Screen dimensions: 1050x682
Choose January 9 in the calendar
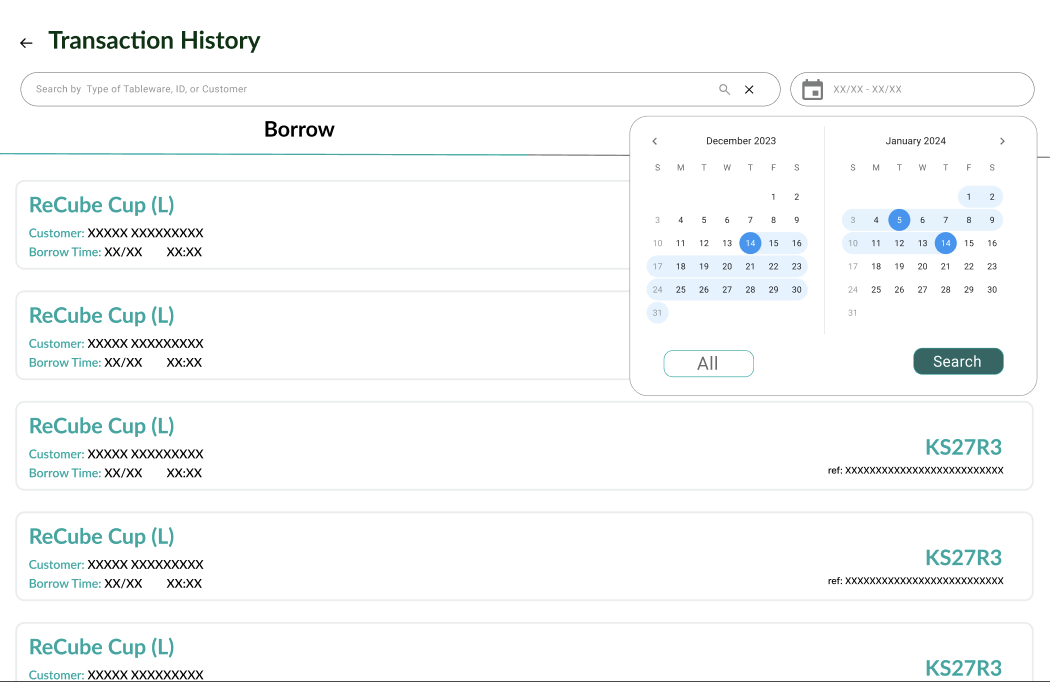point(992,220)
